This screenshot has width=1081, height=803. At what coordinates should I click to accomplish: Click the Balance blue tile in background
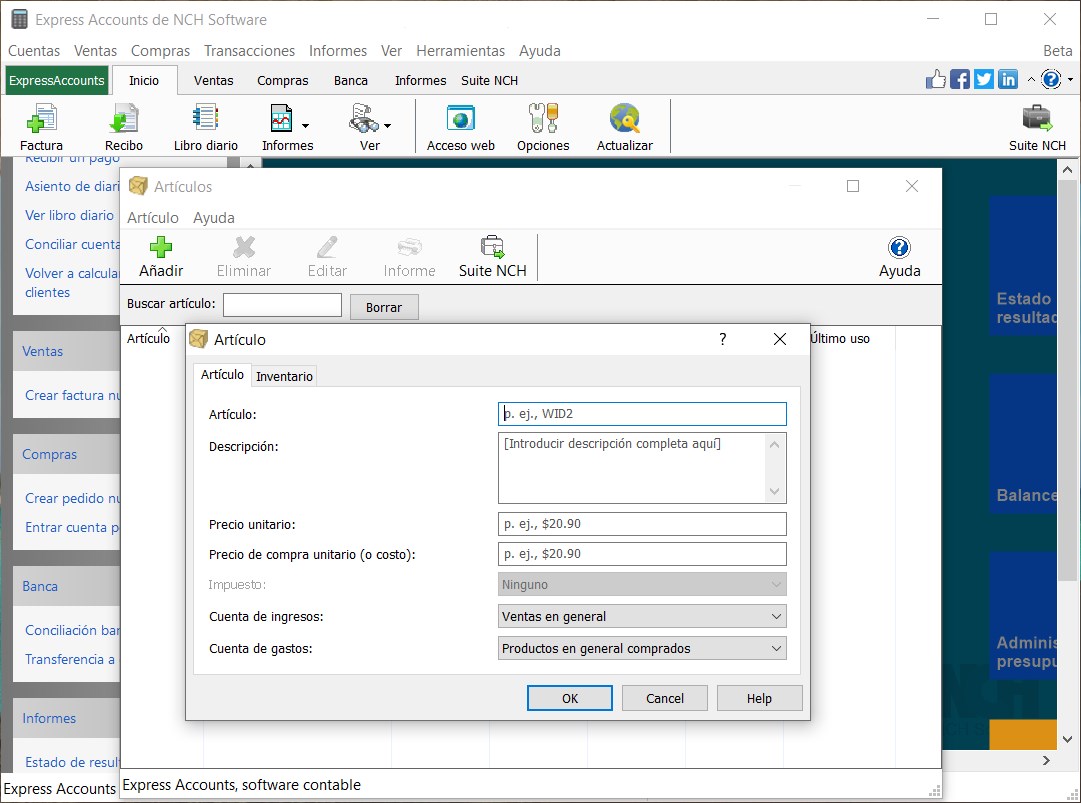point(1024,443)
